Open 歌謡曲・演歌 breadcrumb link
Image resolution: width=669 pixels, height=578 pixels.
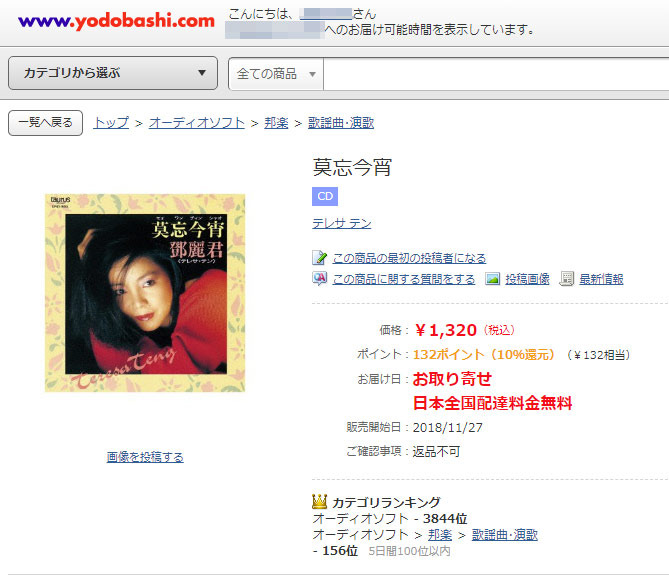(x=341, y=123)
